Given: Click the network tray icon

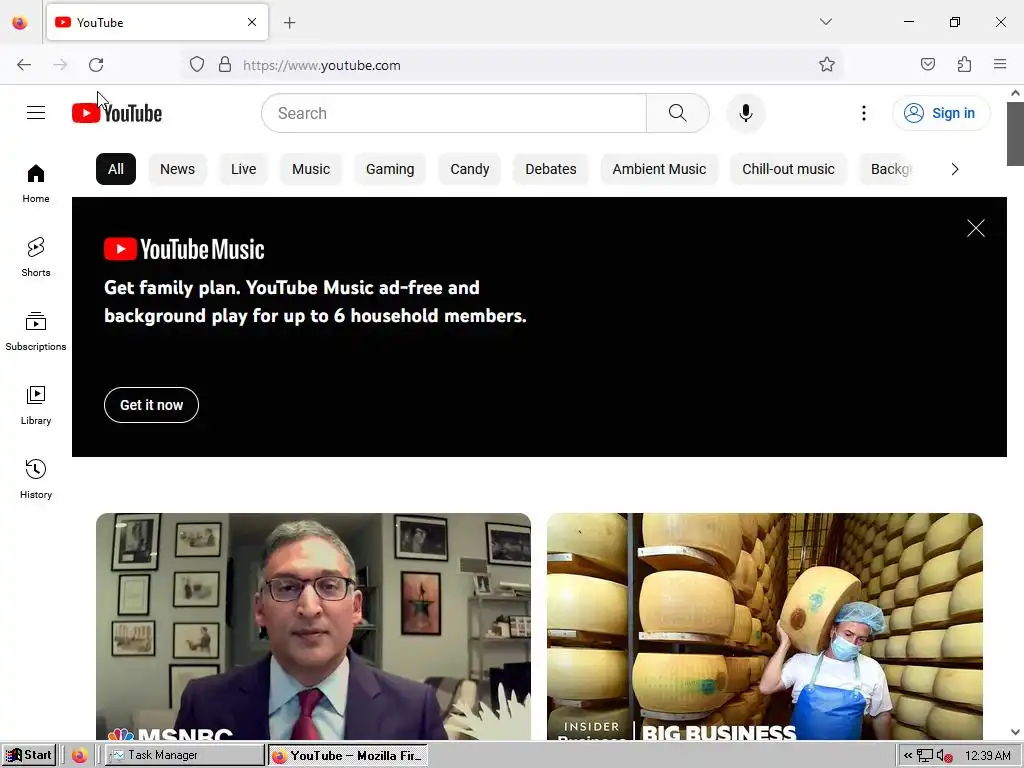Looking at the screenshot, I should pyautogui.click(x=925, y=756).
